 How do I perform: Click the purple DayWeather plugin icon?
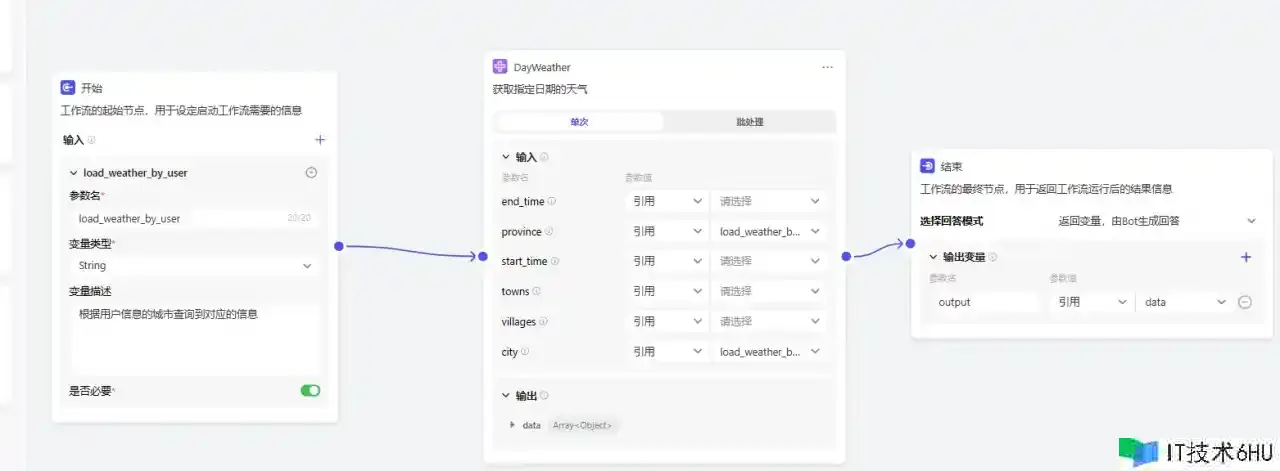[x=500, y=67]
